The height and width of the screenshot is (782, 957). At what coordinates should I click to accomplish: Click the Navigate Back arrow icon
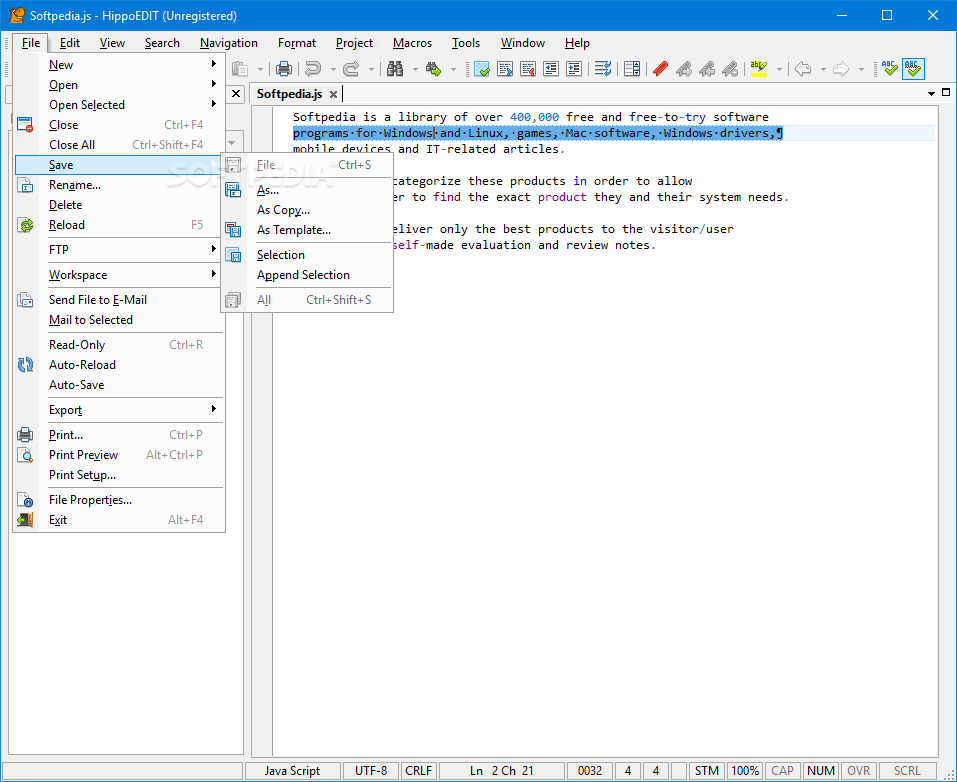803,69
